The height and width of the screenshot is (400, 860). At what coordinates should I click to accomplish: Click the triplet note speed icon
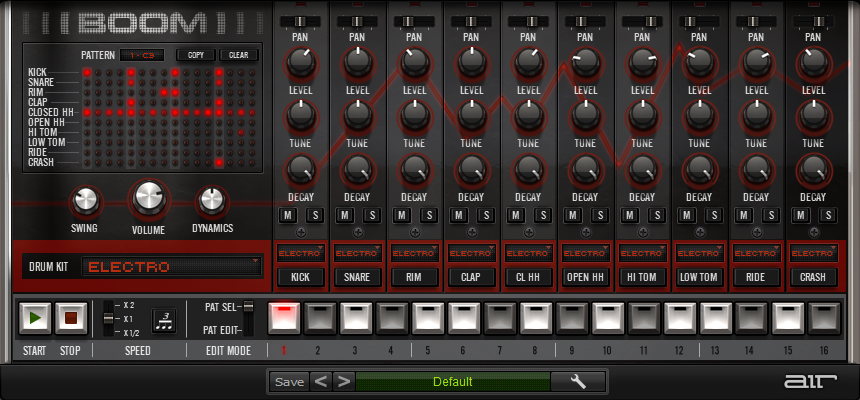[163, 319]
